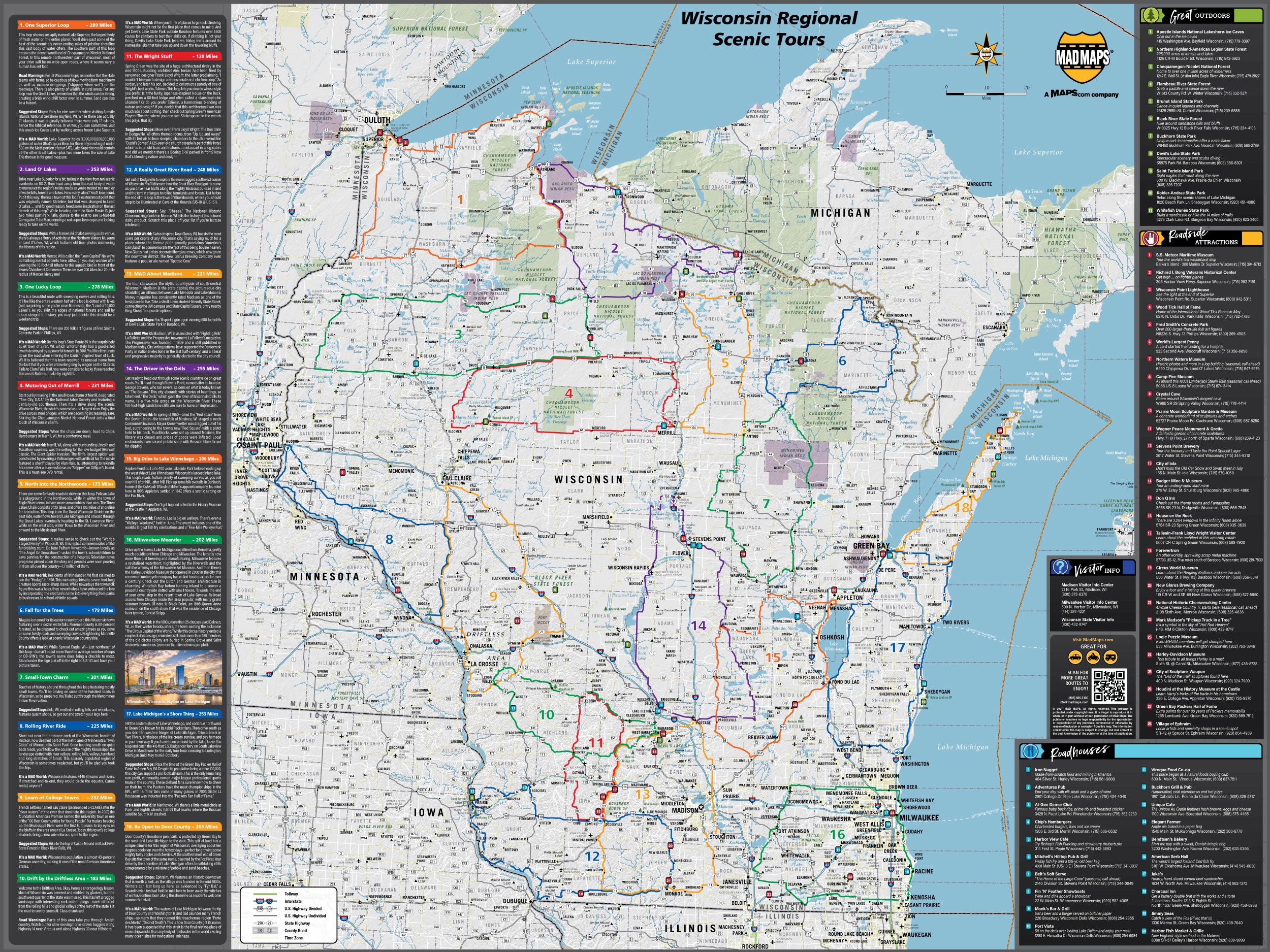The height and width of the screenshot is (952, 1270).
Task: Click the Roadhouses fork and knife icon
Action: click(x=1031, y=752)
